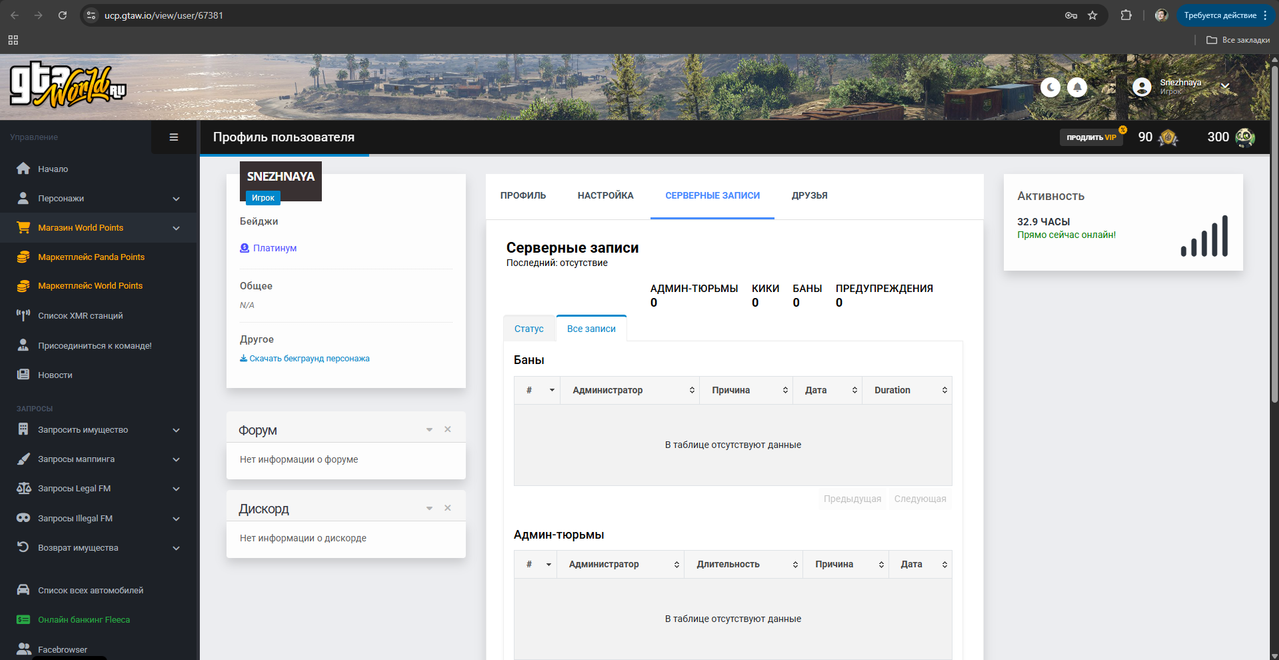Image resolution: width=1279 pixels, height=660 pixels.
Task: Open the user dropdown chevron beside Snezhnaya
Action: point(1225,87)
